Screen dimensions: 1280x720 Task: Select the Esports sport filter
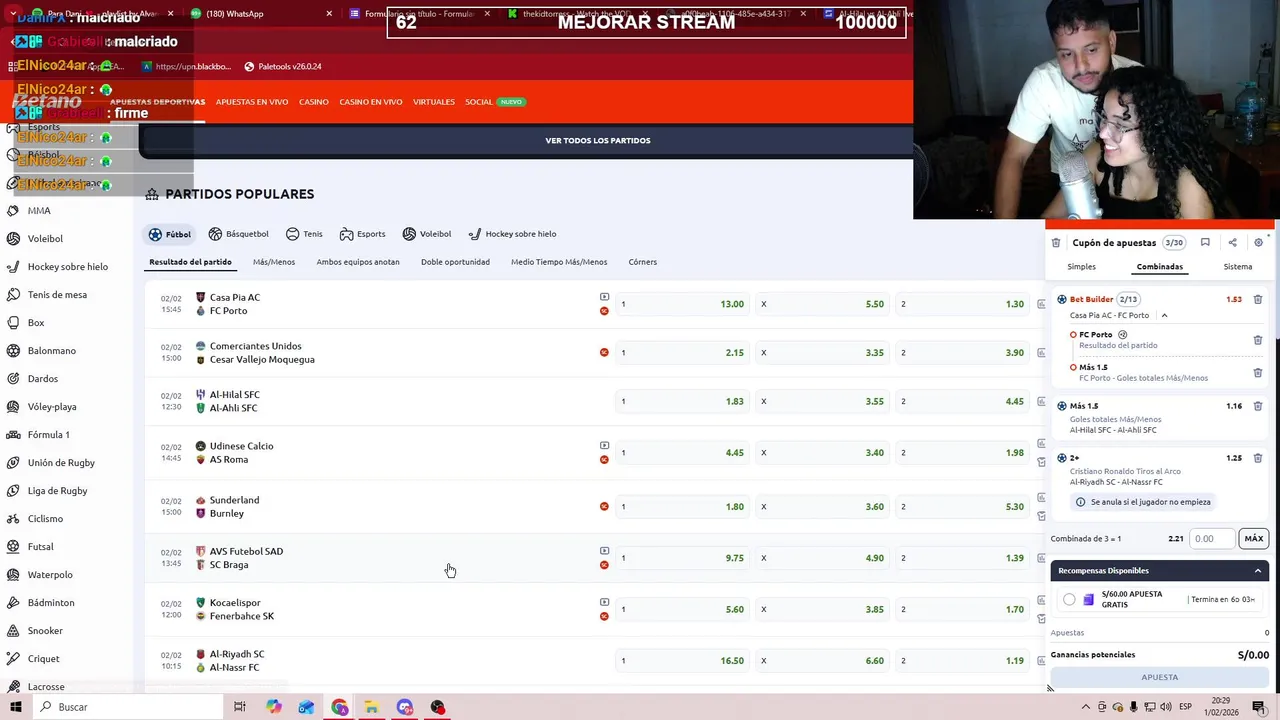pyautogui.click(x=362, y=234)
